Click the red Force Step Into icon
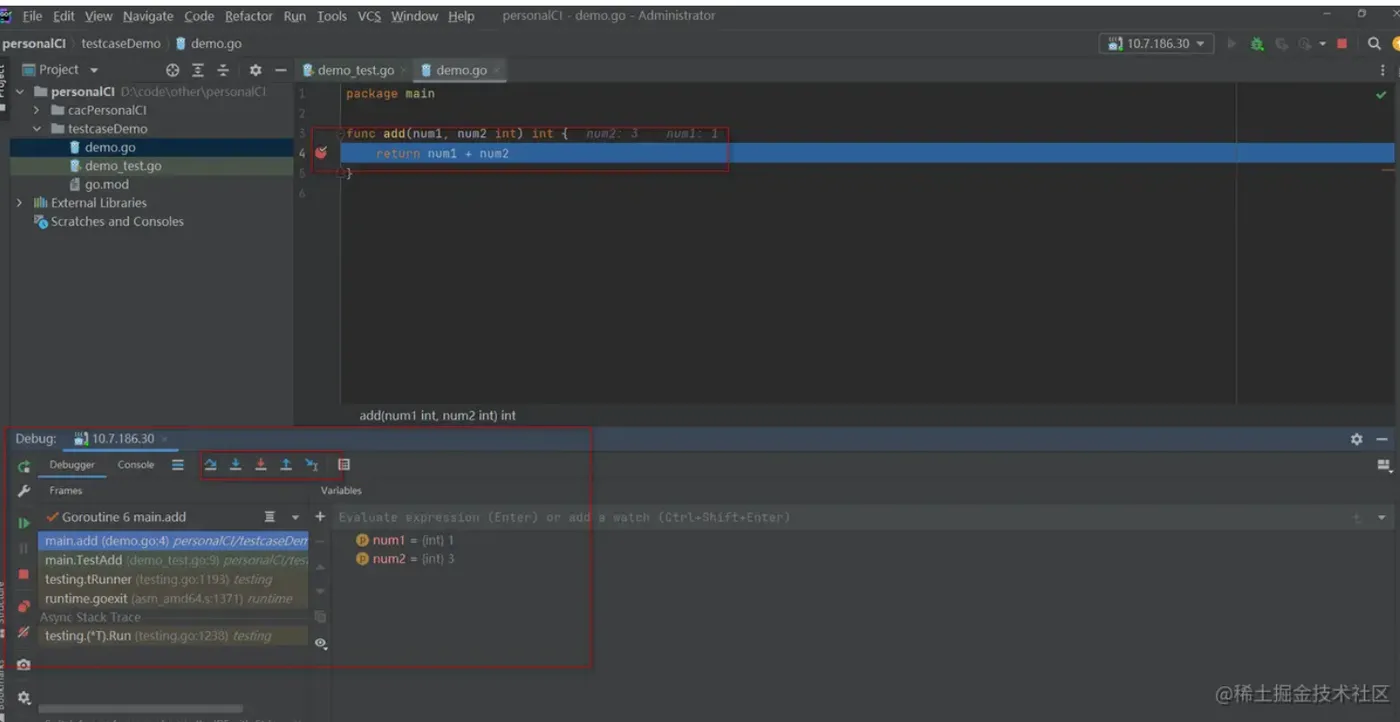1400x722 pixels. pos(261,464)
